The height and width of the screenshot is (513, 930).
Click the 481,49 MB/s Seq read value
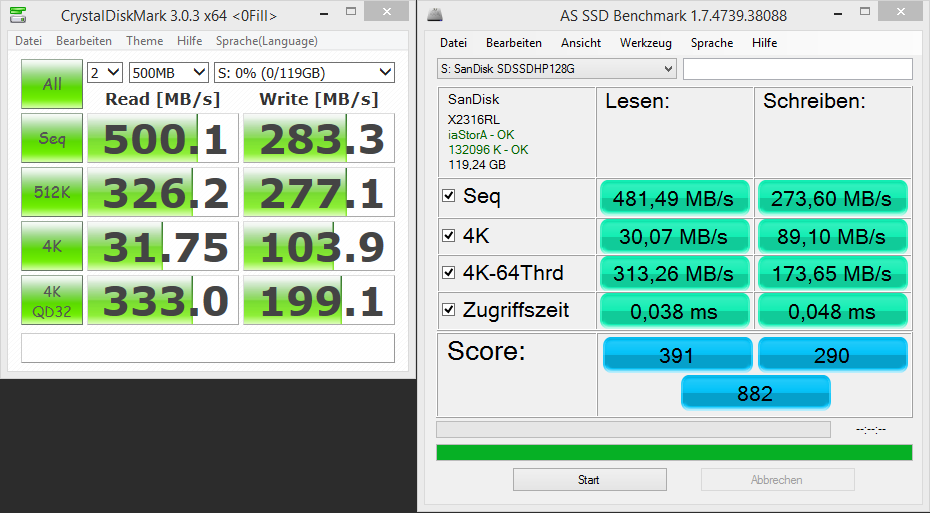pos(674,197)
